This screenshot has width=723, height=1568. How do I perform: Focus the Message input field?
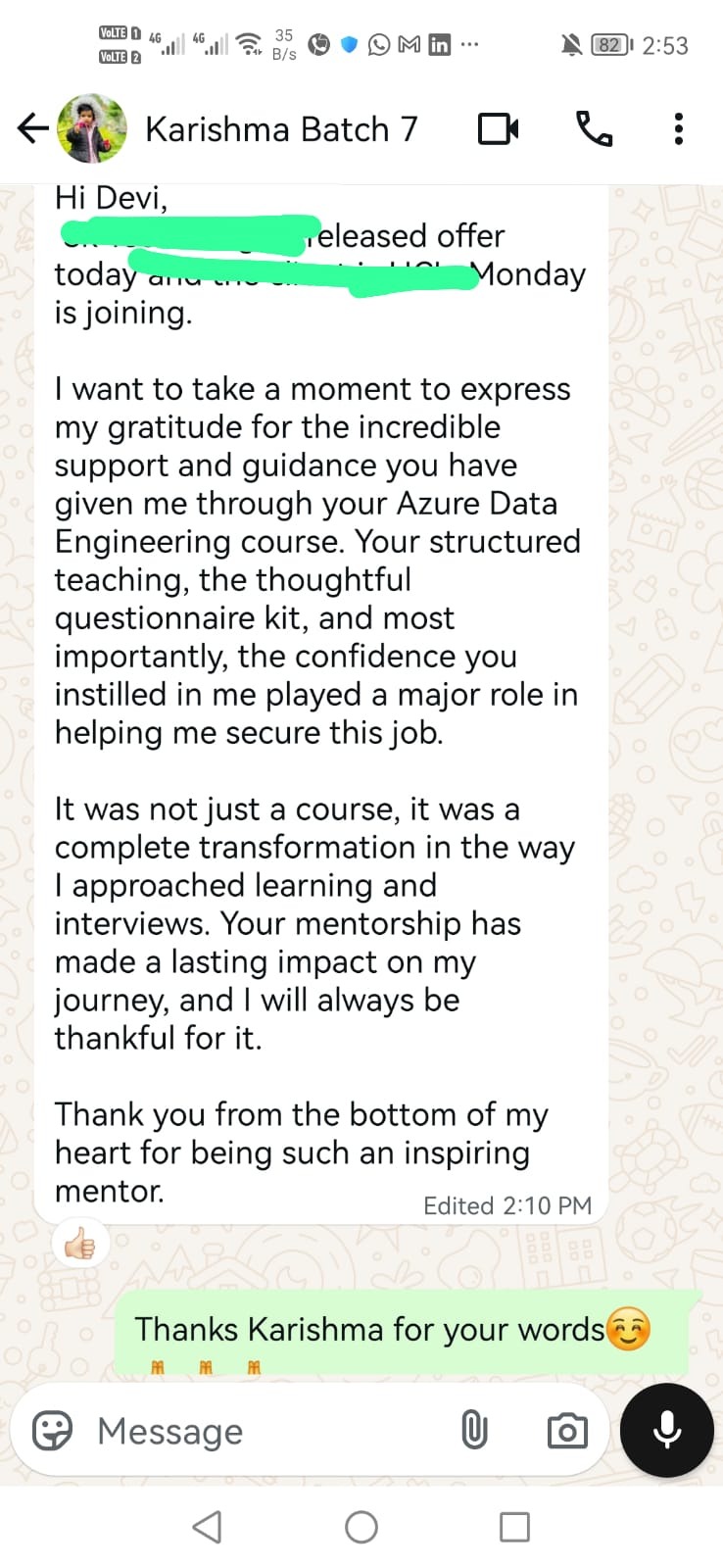(265, 1431)
